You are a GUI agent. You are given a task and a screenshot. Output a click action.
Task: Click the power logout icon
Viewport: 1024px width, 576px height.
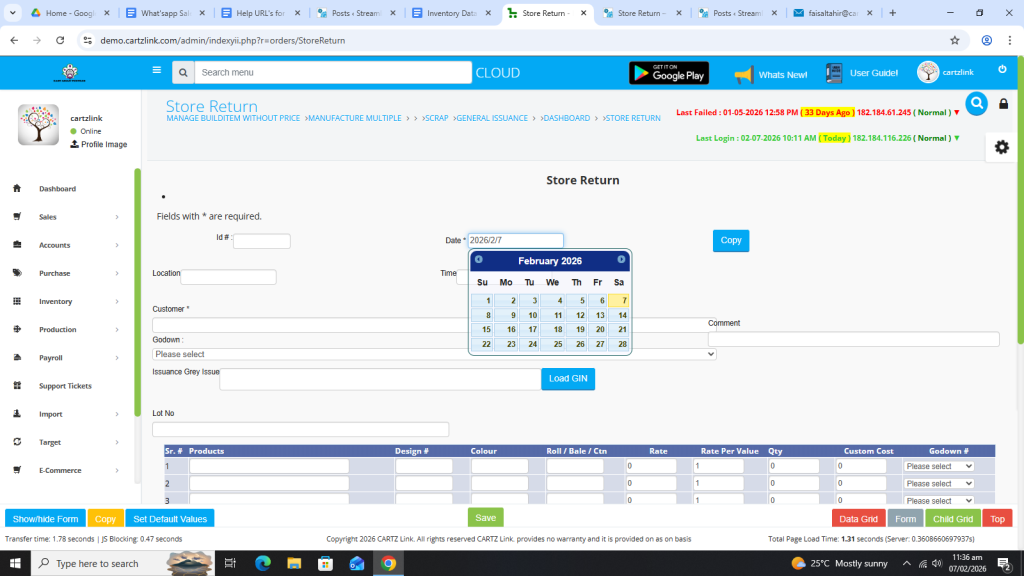[x=1002, y=69]
